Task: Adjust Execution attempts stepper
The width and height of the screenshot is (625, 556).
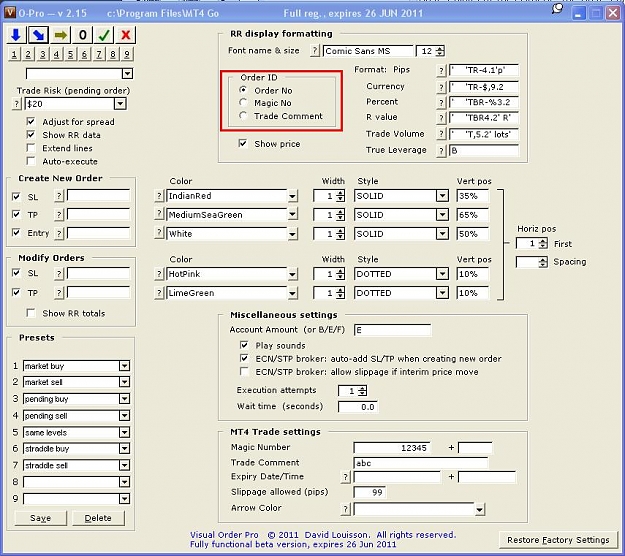Action: coord(362,391)
